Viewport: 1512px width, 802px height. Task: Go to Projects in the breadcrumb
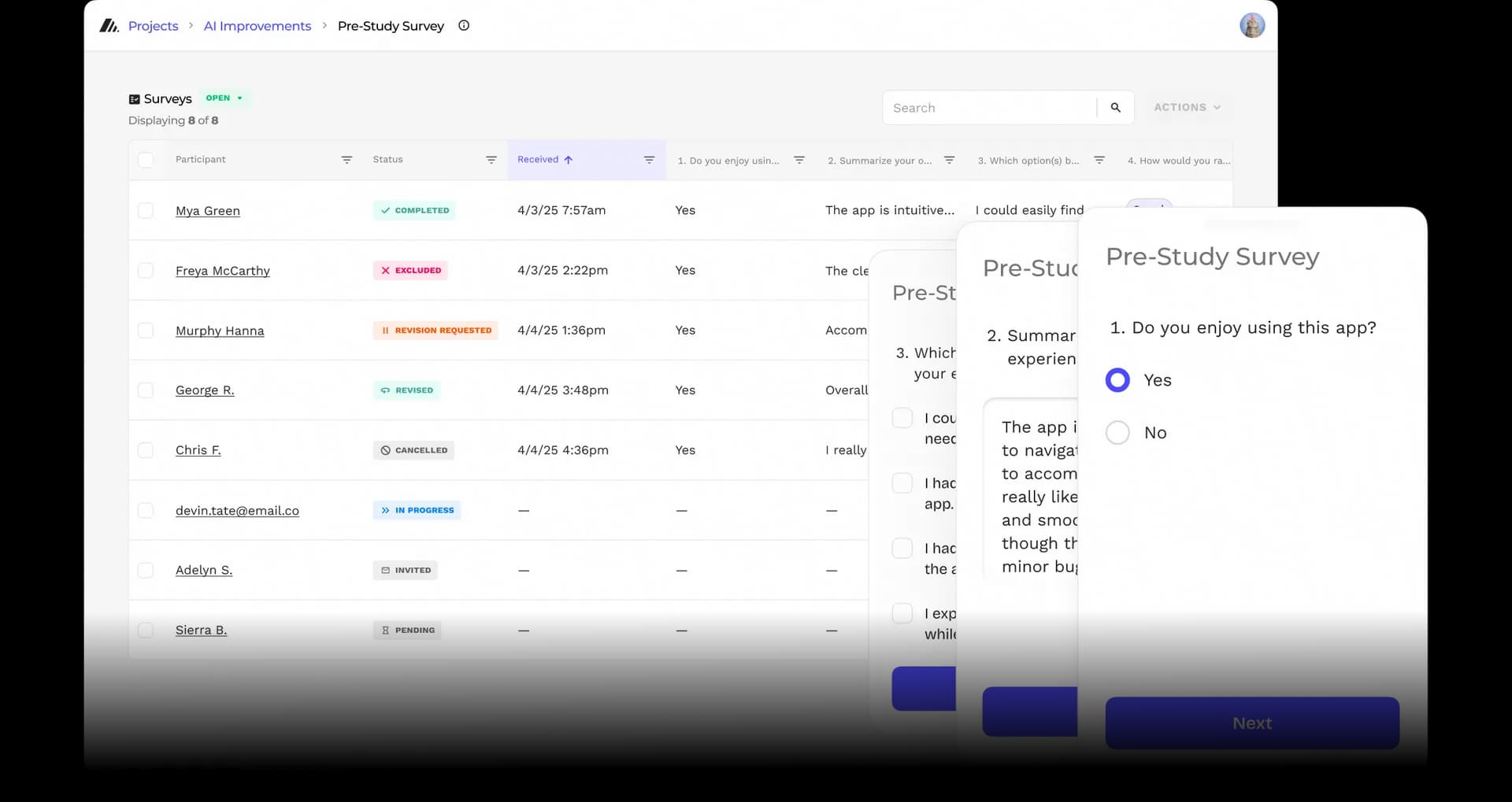(x=153, y=26)
